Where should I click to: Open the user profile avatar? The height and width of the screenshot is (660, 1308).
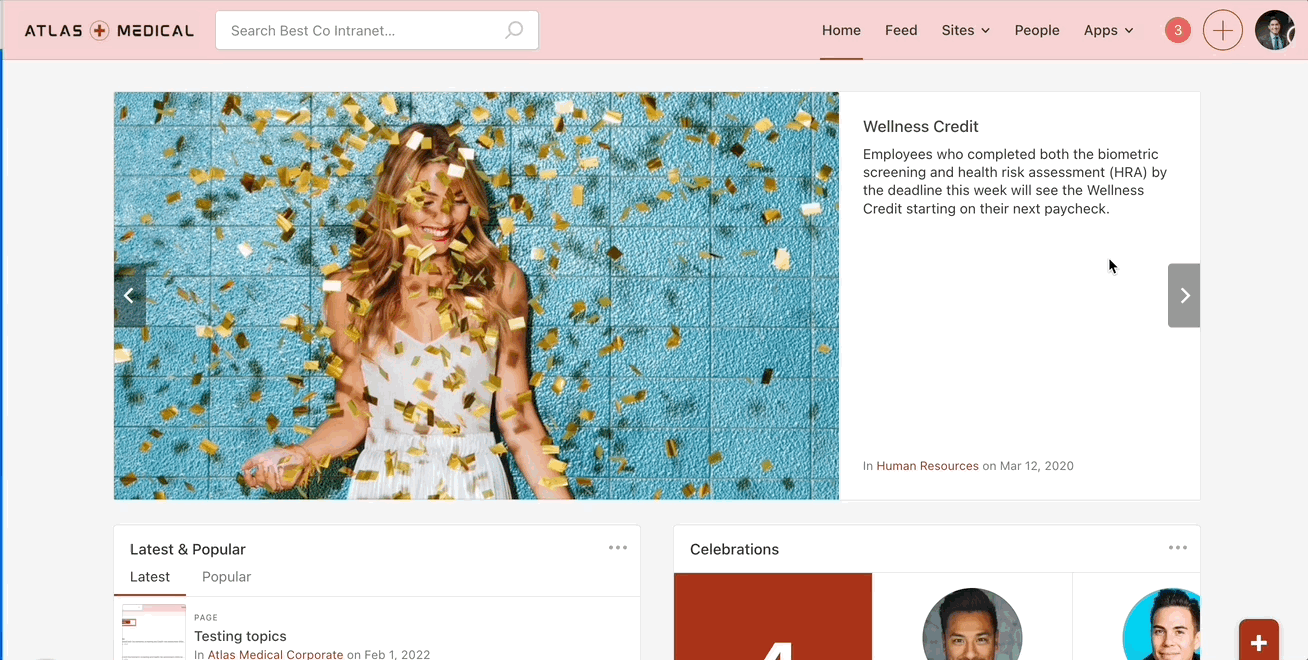point(1275,31)
